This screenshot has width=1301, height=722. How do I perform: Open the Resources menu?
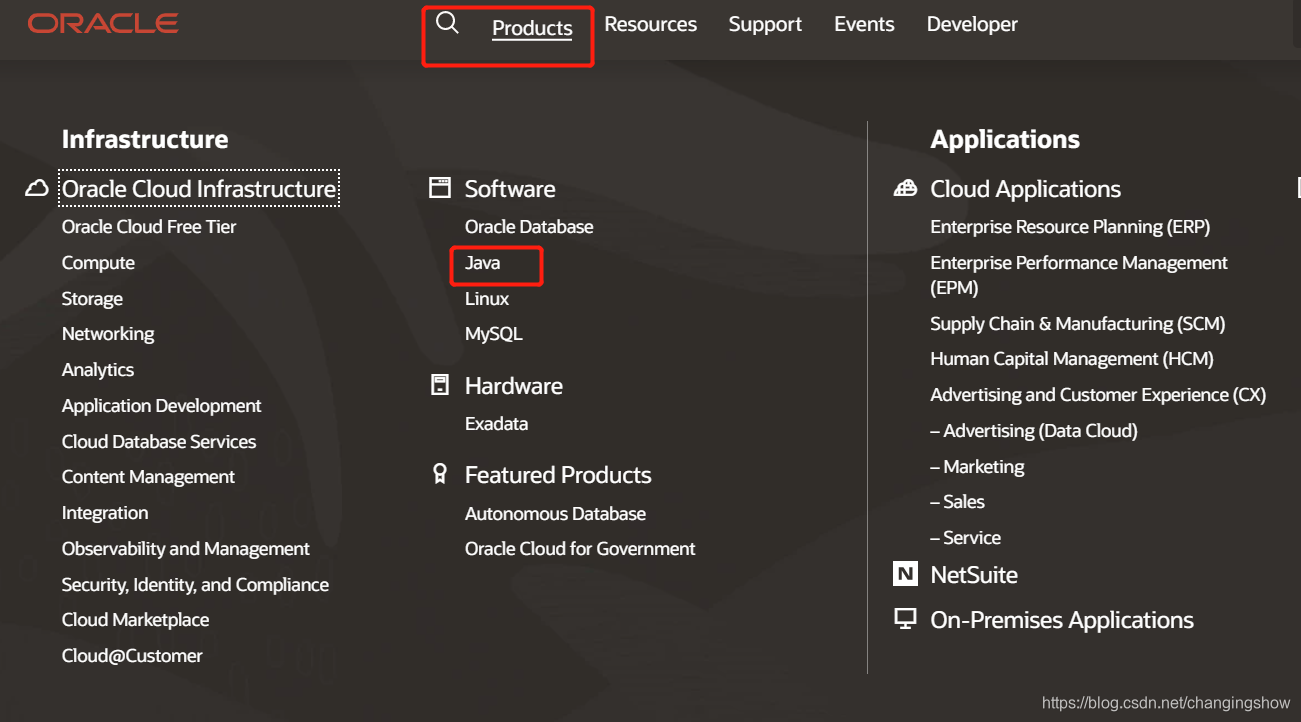click(650, 24)
